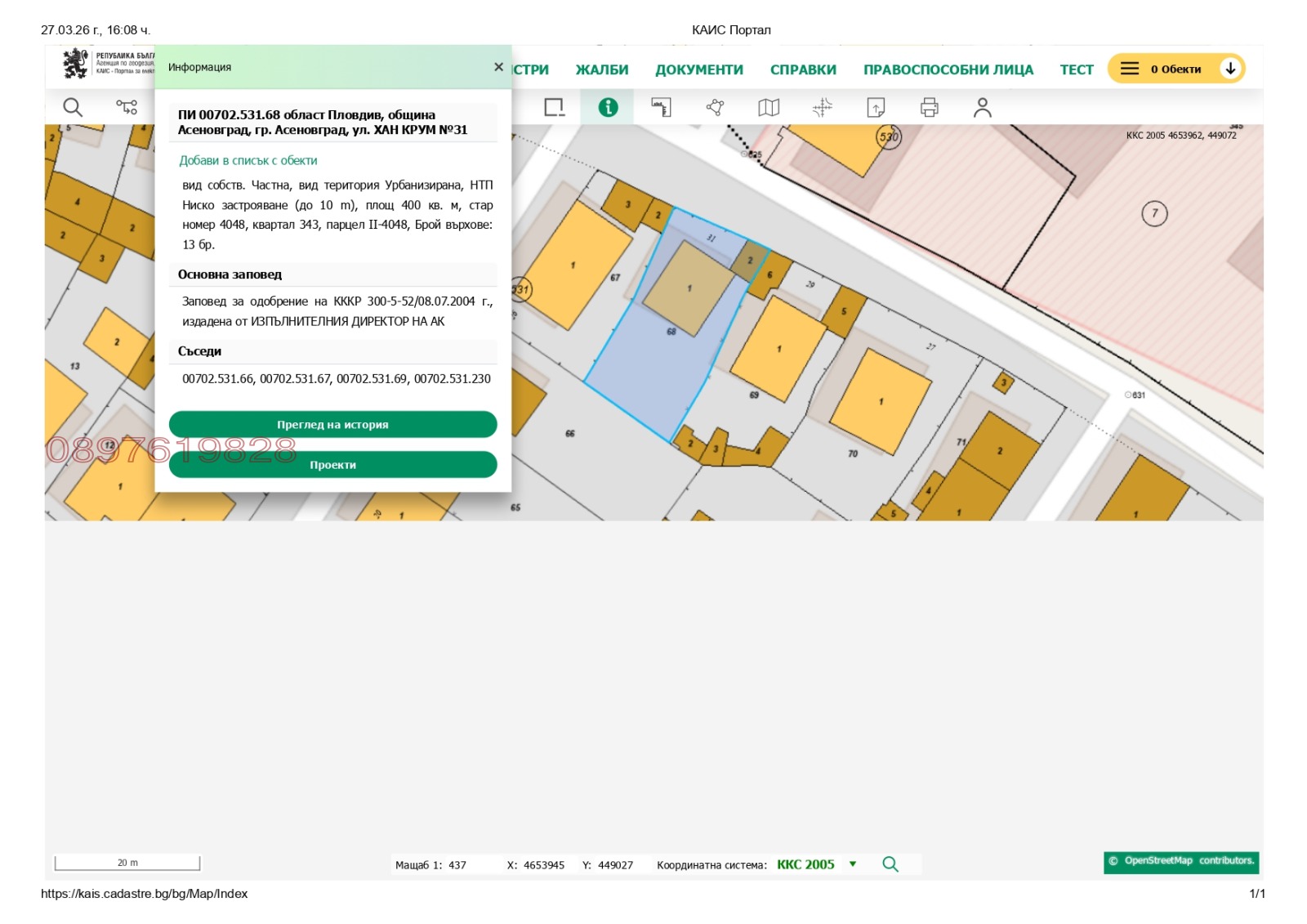Expand the objects list down arrow
The height and width of the screenshot is (924, 1307).
[x=1229, y=69]
